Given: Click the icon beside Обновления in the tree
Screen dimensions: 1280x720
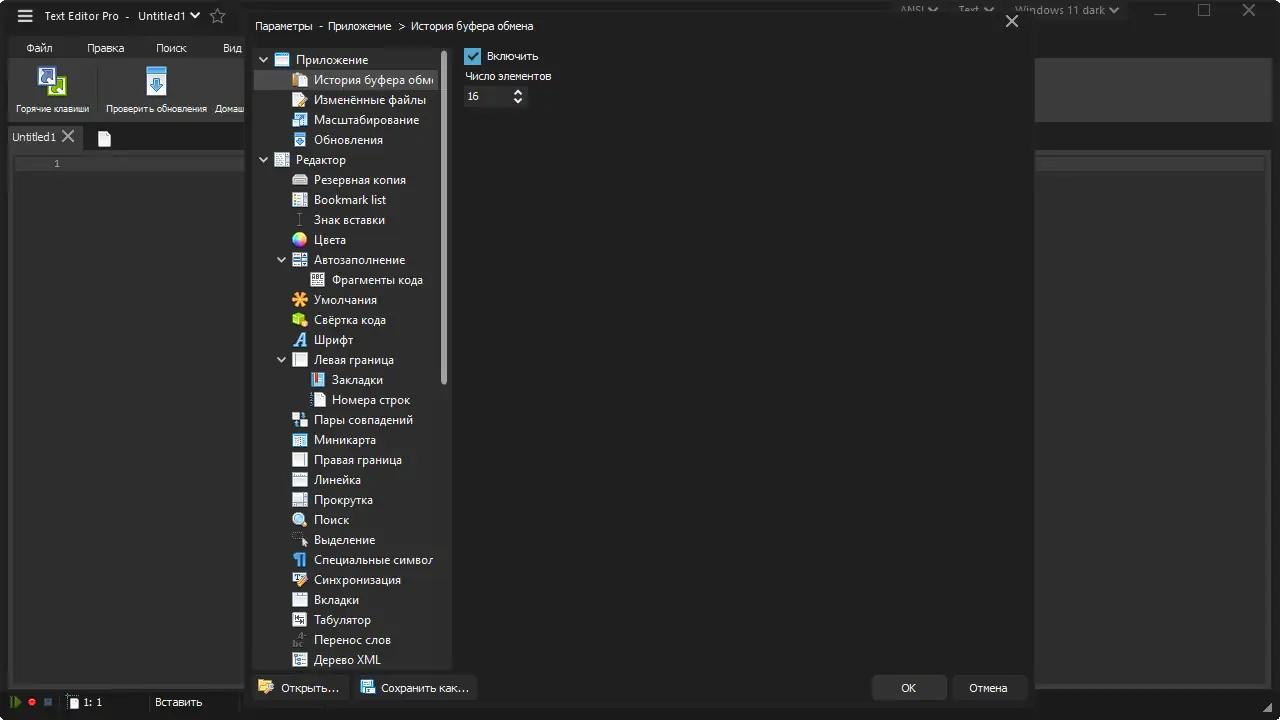Looking at the screenshot, I should click(x=299, y=140).
